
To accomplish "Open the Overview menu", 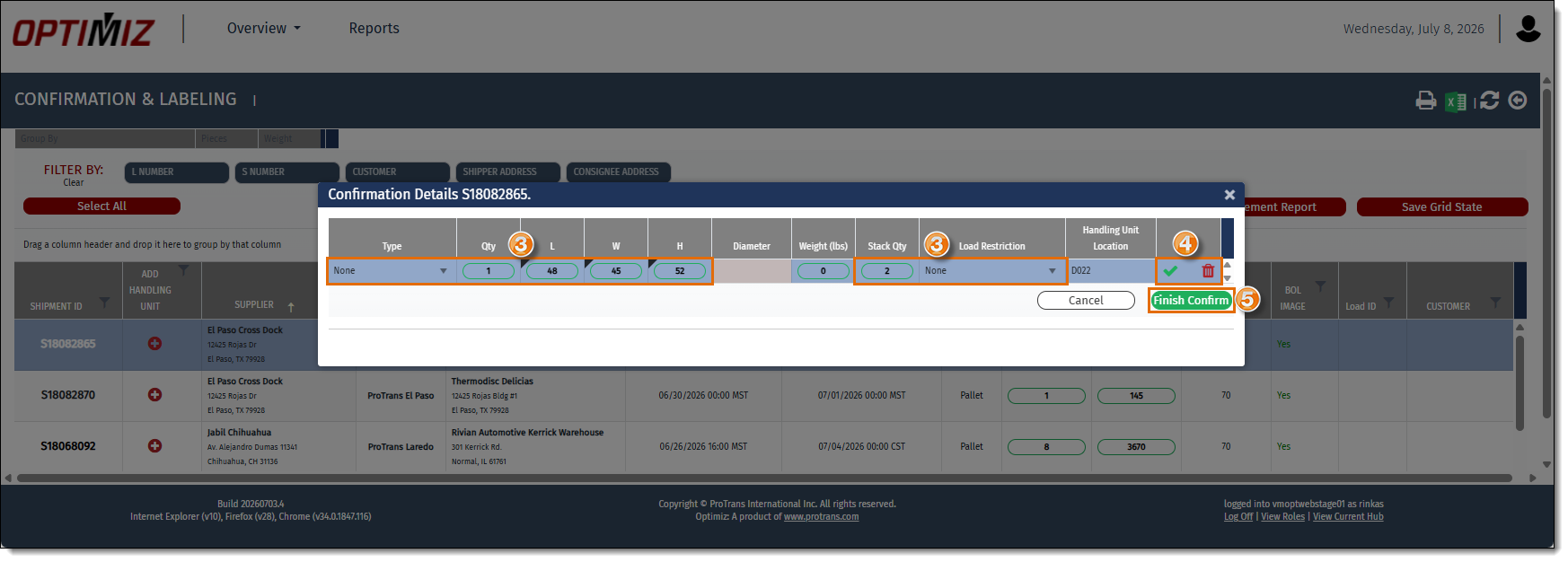I will point(264,29).
